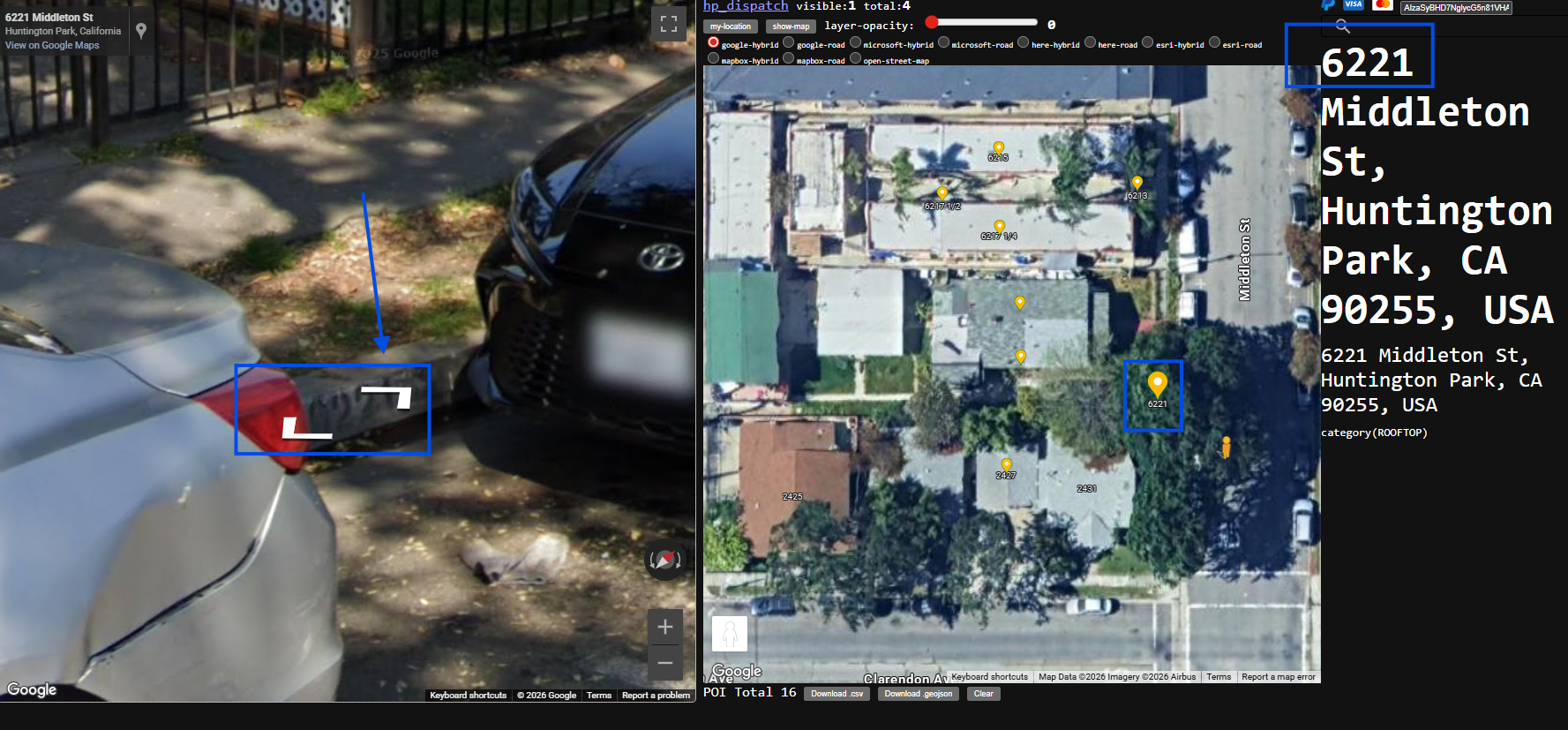Toggle fullscreen on the Street View panel
The height and width of the screenshot is (730, 1568).
pos(668,24)
